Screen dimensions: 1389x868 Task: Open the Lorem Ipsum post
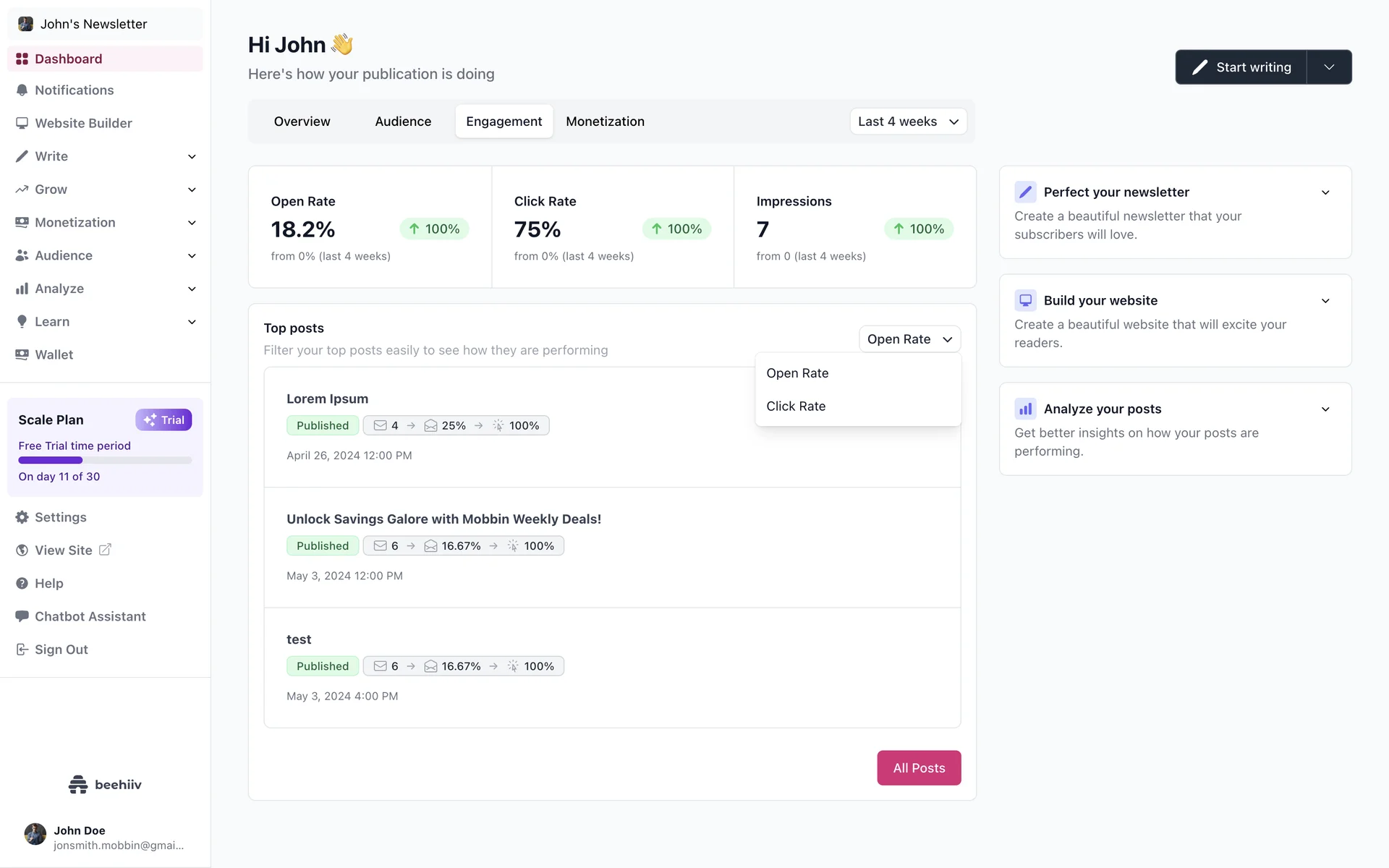click(327, 399)
